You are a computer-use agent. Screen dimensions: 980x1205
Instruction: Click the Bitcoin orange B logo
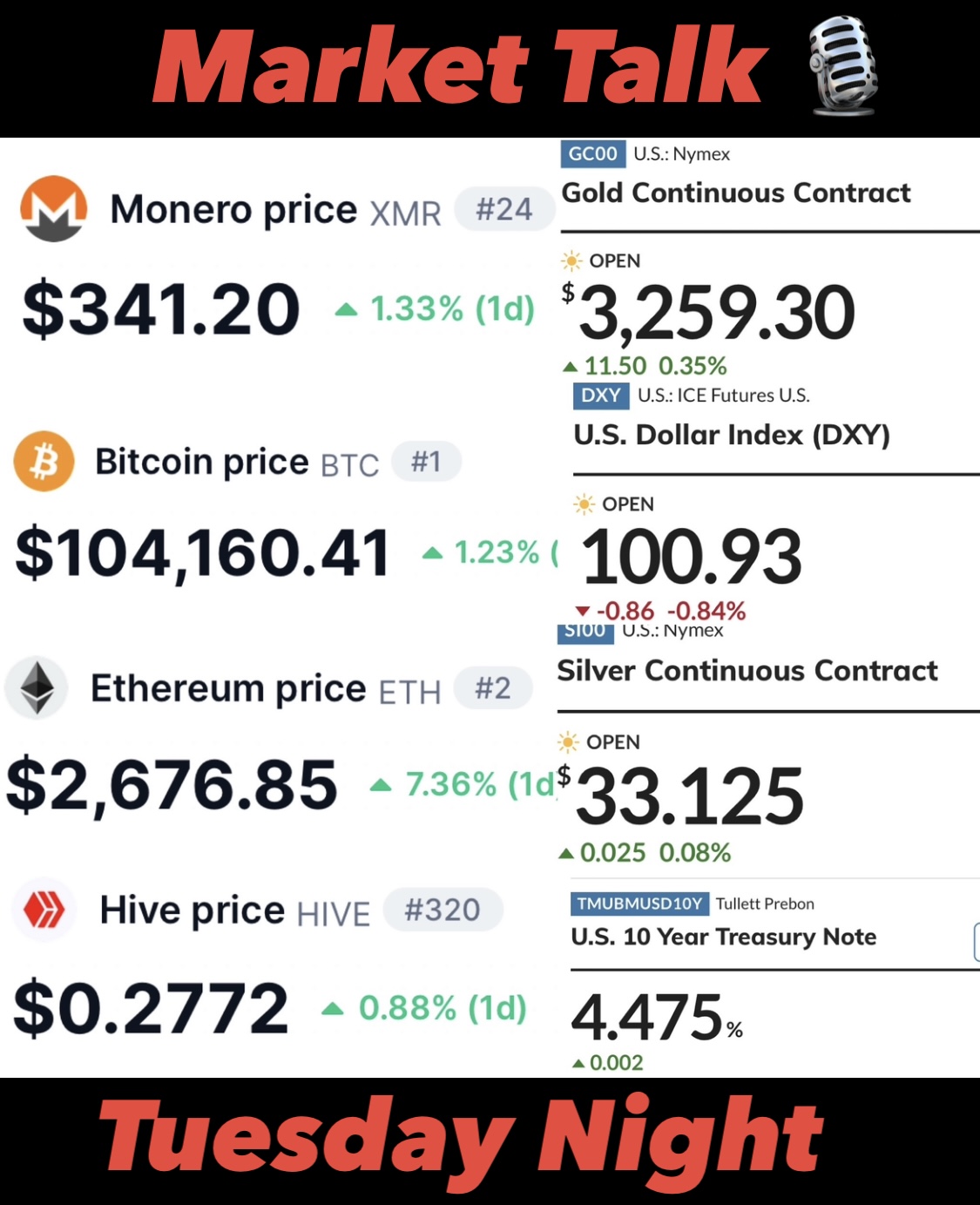pyautogui.click(x=44, y=461)
